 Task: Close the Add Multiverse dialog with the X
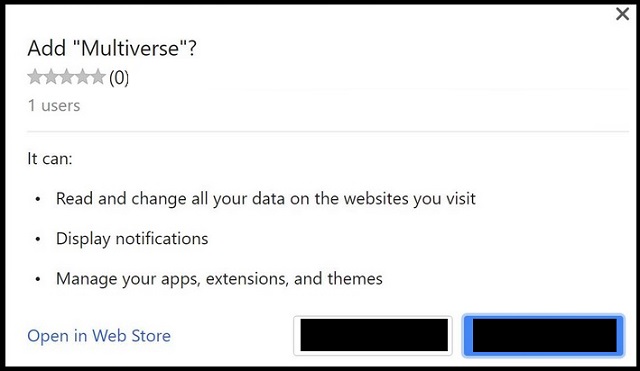point(622,14)
